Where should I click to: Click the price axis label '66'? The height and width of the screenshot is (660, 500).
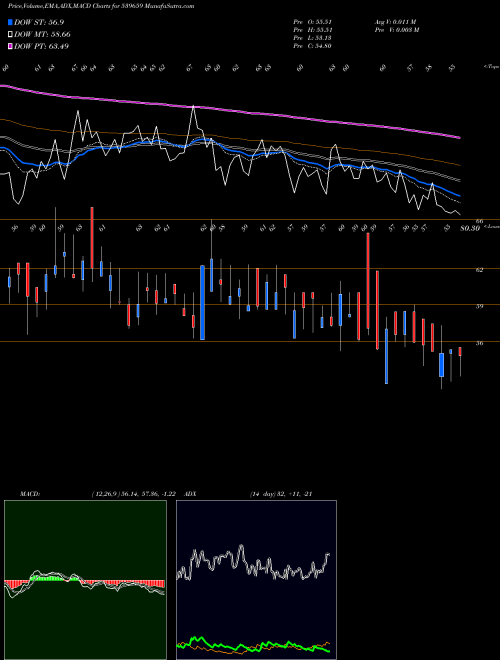click(x=479, y=221)
